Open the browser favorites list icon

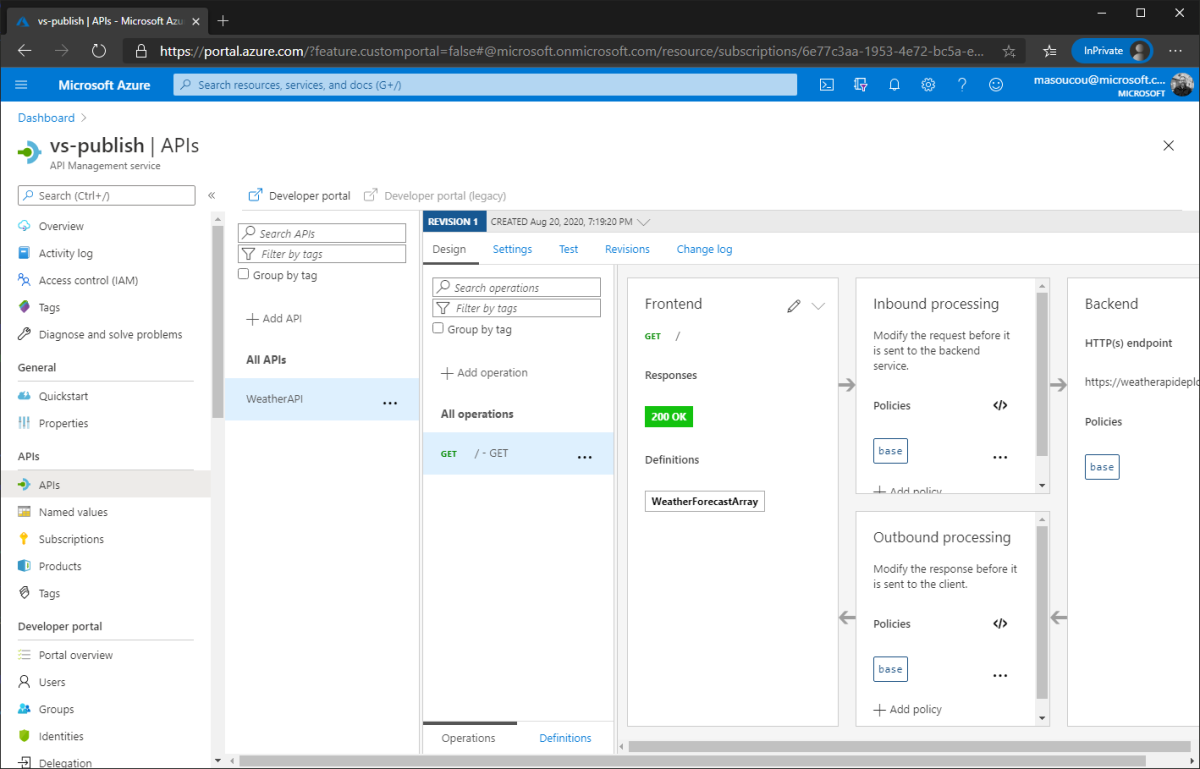pyautogui.click(x=1050, y=50)
